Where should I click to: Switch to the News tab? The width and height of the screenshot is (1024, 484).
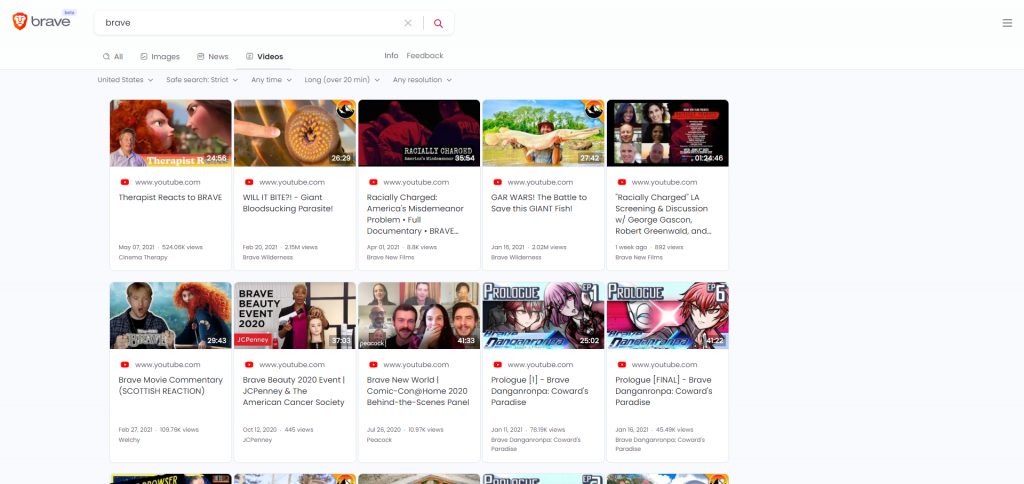213,57
